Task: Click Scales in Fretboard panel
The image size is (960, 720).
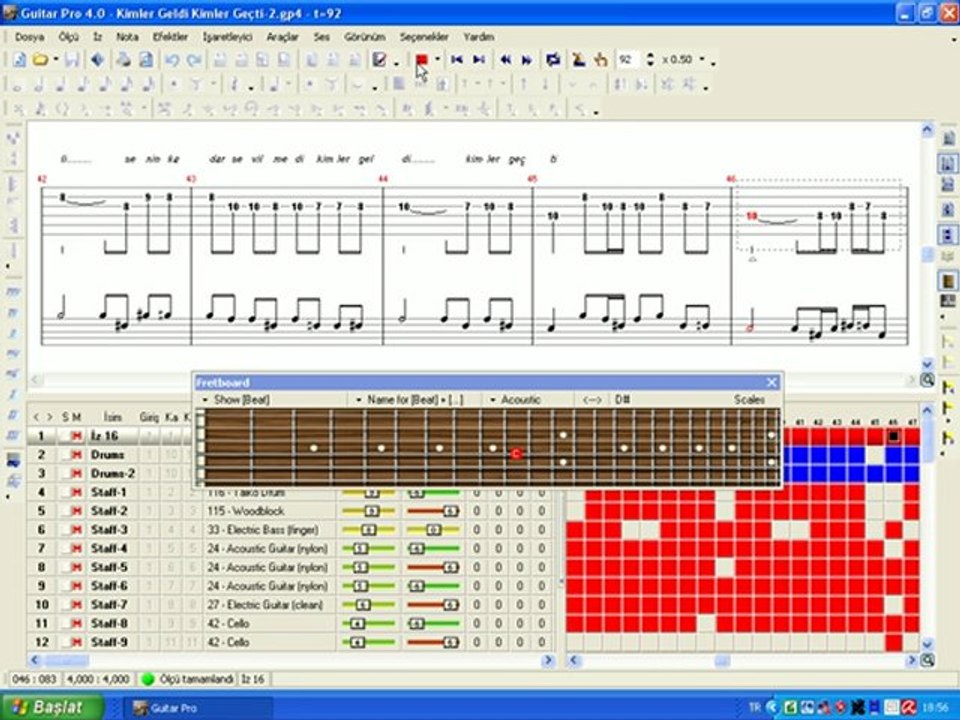Action: pyautogui.click(x=749, y=400)
